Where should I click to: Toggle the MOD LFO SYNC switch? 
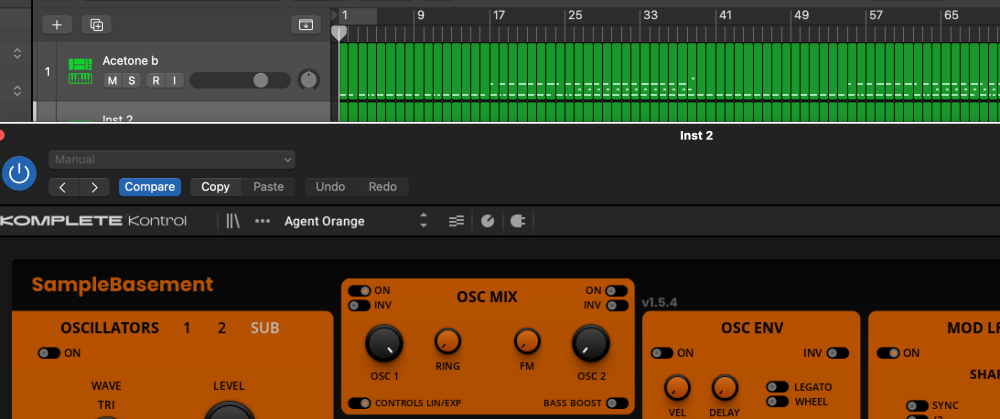click(x=918, y=406)
